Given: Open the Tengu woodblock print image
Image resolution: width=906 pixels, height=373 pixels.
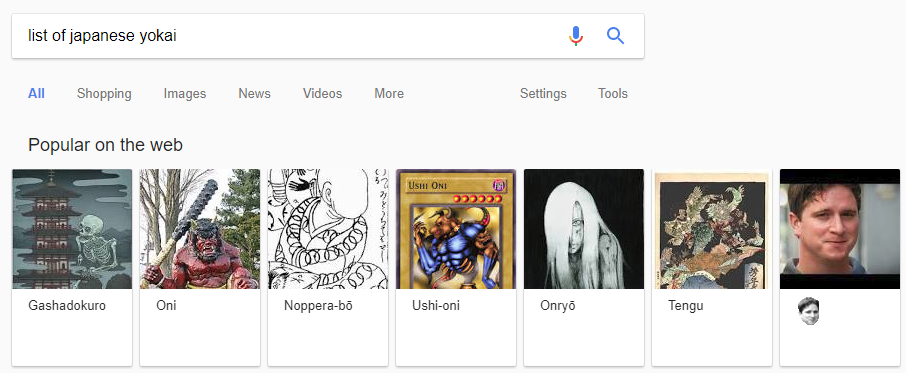Looking at the screenshot, I should [712, 229].
